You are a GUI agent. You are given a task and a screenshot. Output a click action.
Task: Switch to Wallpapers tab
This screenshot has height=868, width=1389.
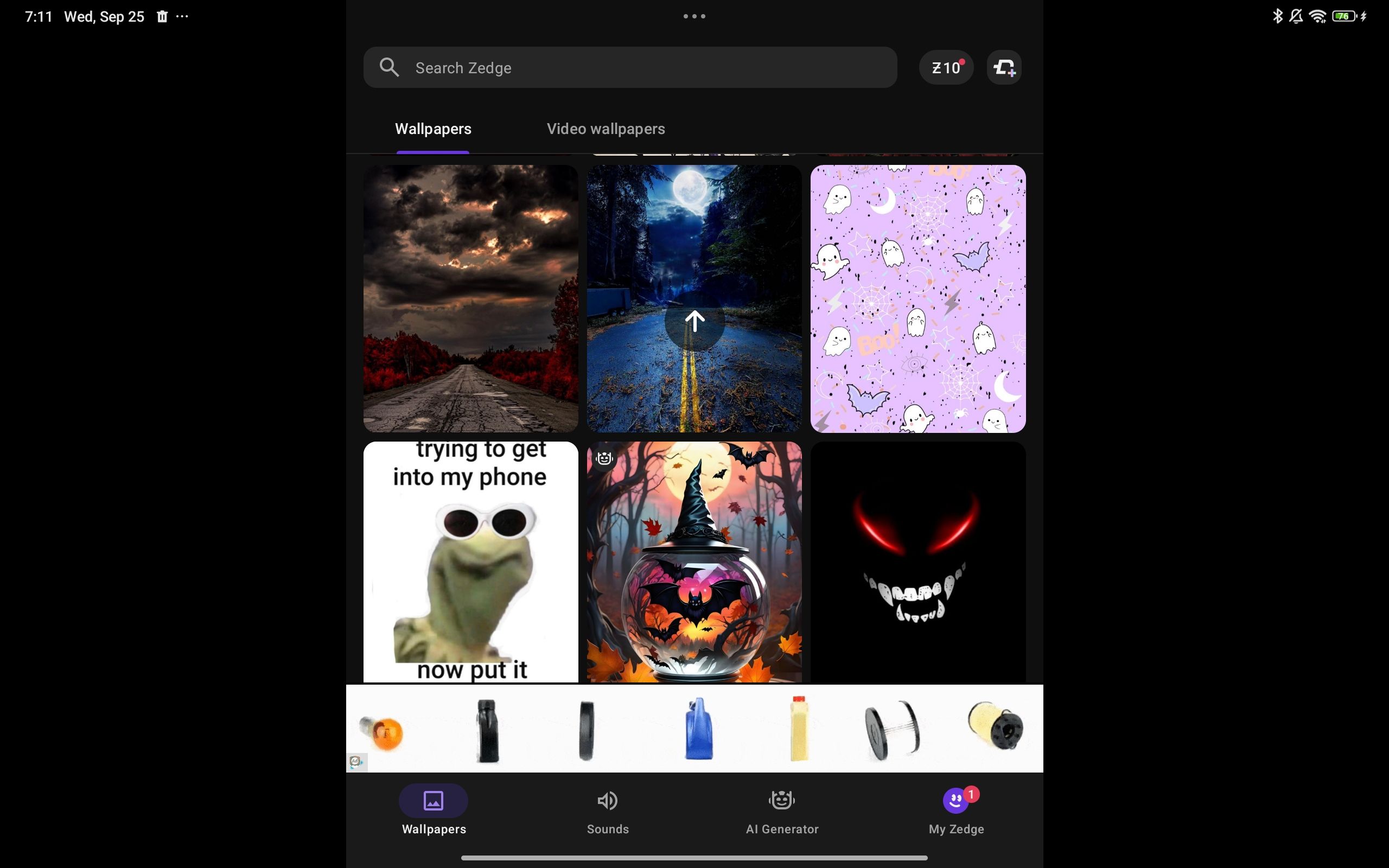tap(434, 128)
